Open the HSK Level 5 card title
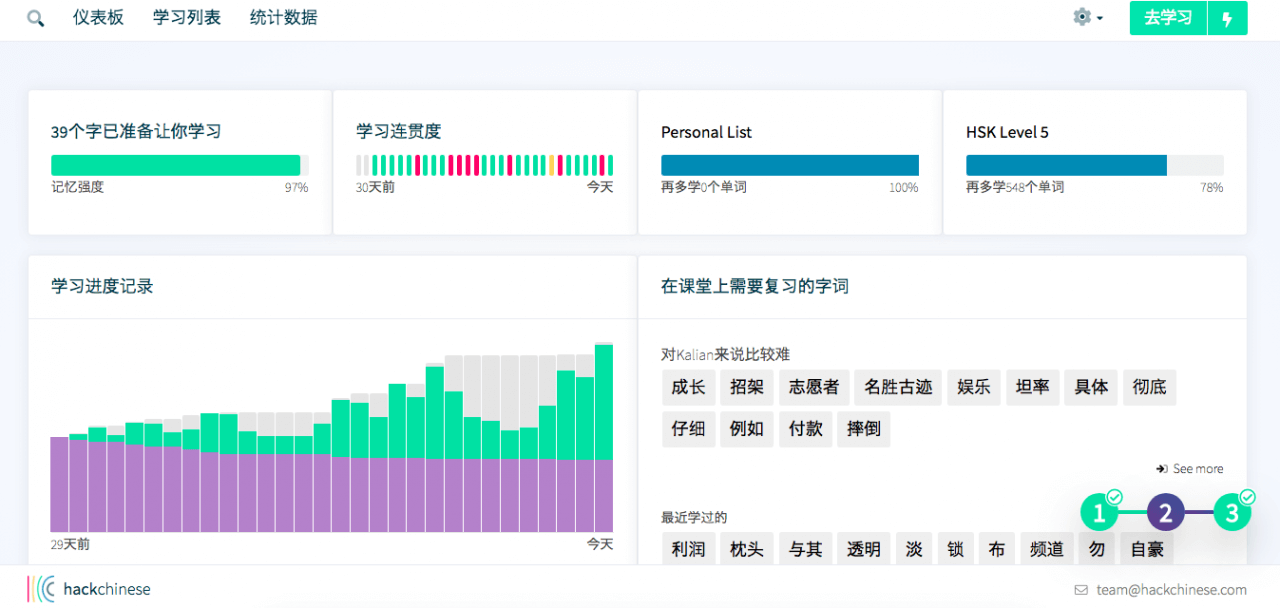Image resolution: width=1280 pixels, height=608 pixels. 1007,132
